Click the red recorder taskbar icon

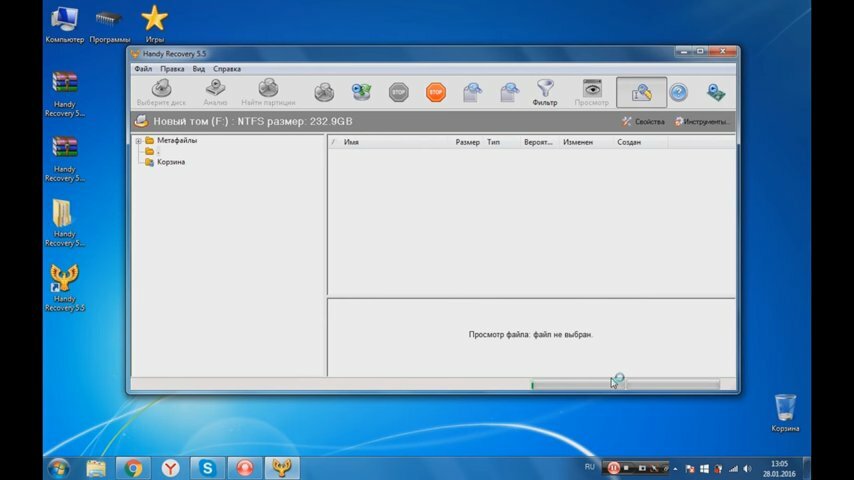click(x=245, y=468)
